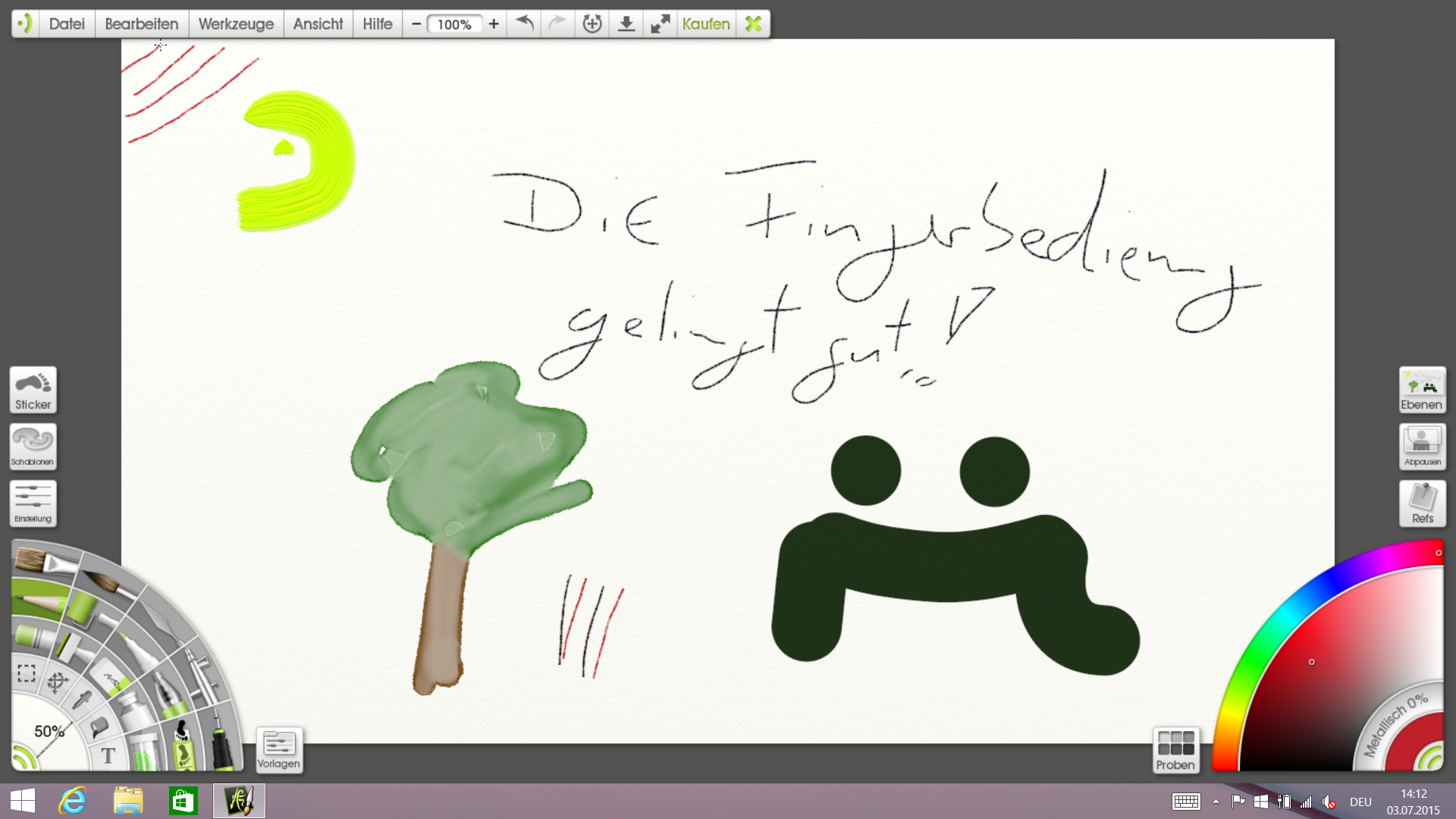This screenshot has height=819, width=1456.
Task: Open the Proben color samples
Action: 1175,750
